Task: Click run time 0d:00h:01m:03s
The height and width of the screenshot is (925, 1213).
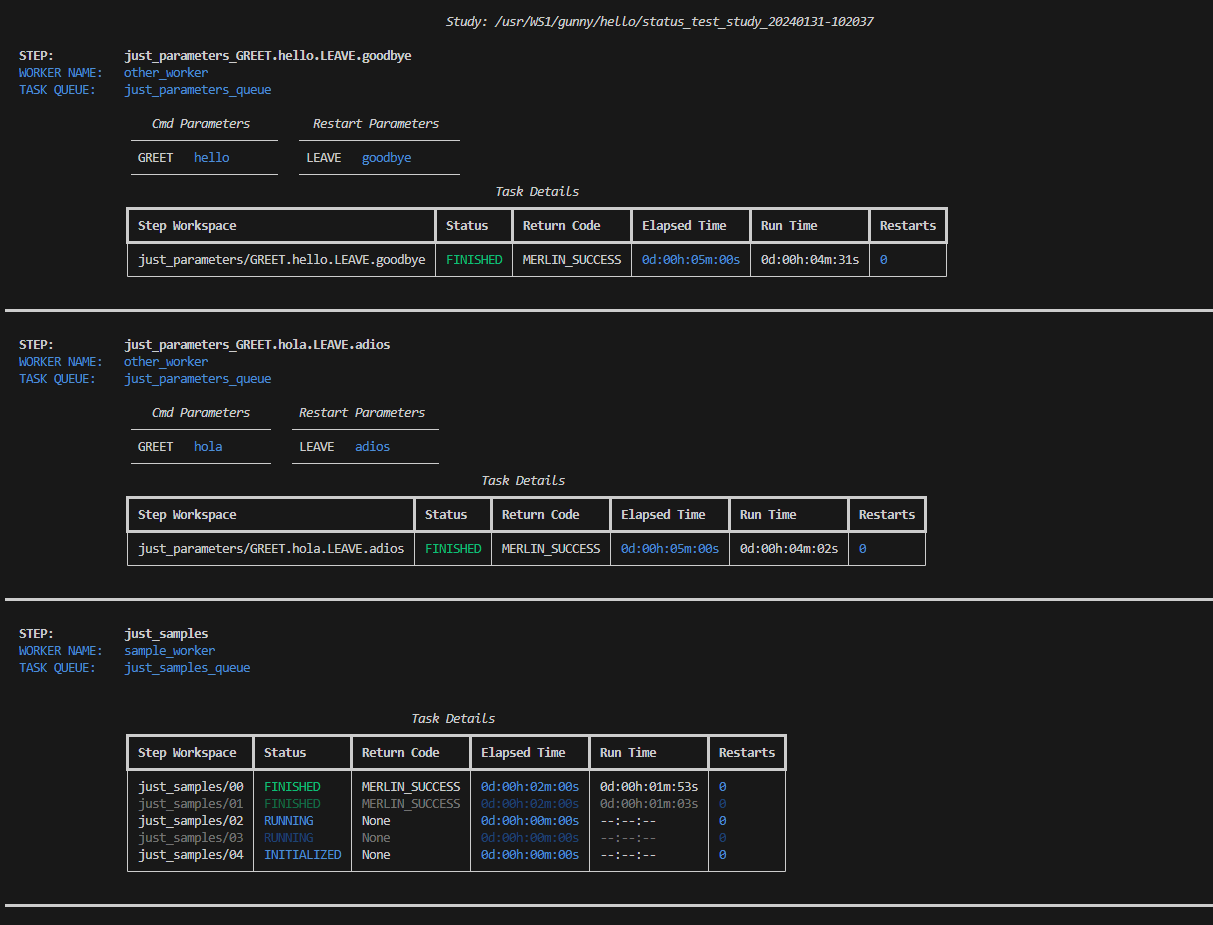Action: [649, 804]
